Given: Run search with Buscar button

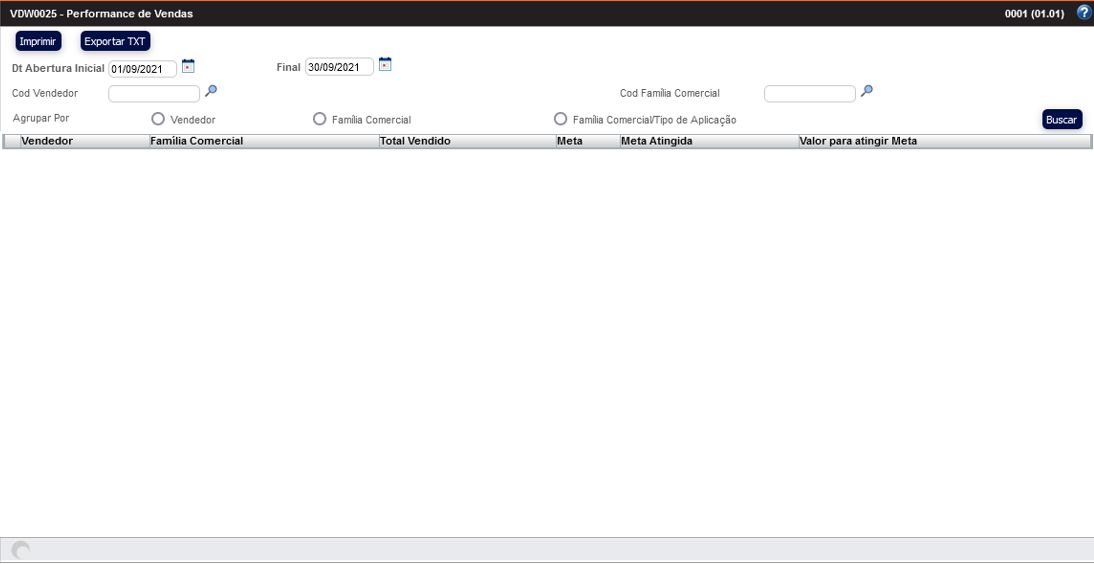Looking at the screenshot, I should pos(1061,120).
